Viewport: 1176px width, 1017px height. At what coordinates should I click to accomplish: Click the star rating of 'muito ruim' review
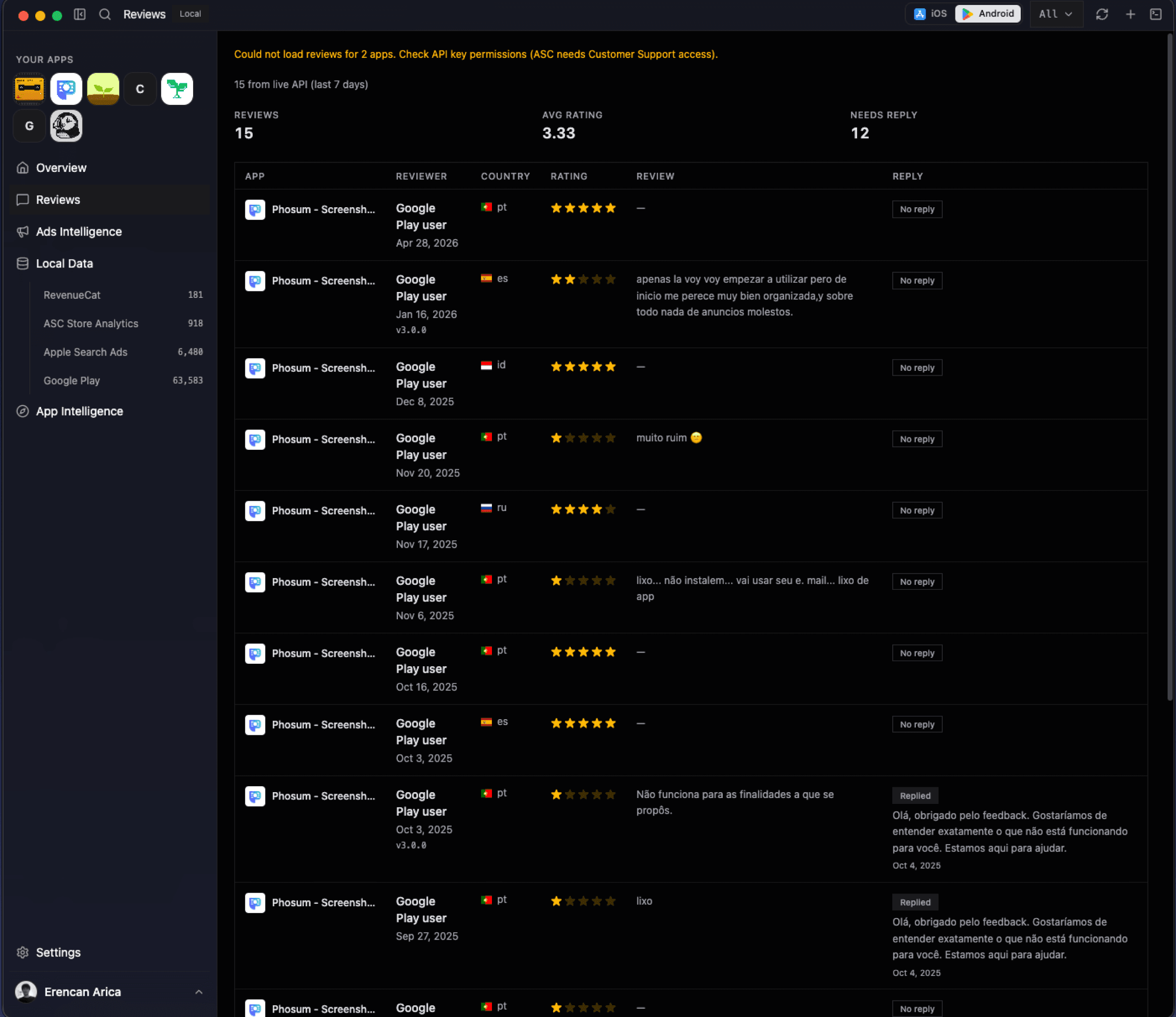[583, 438]
